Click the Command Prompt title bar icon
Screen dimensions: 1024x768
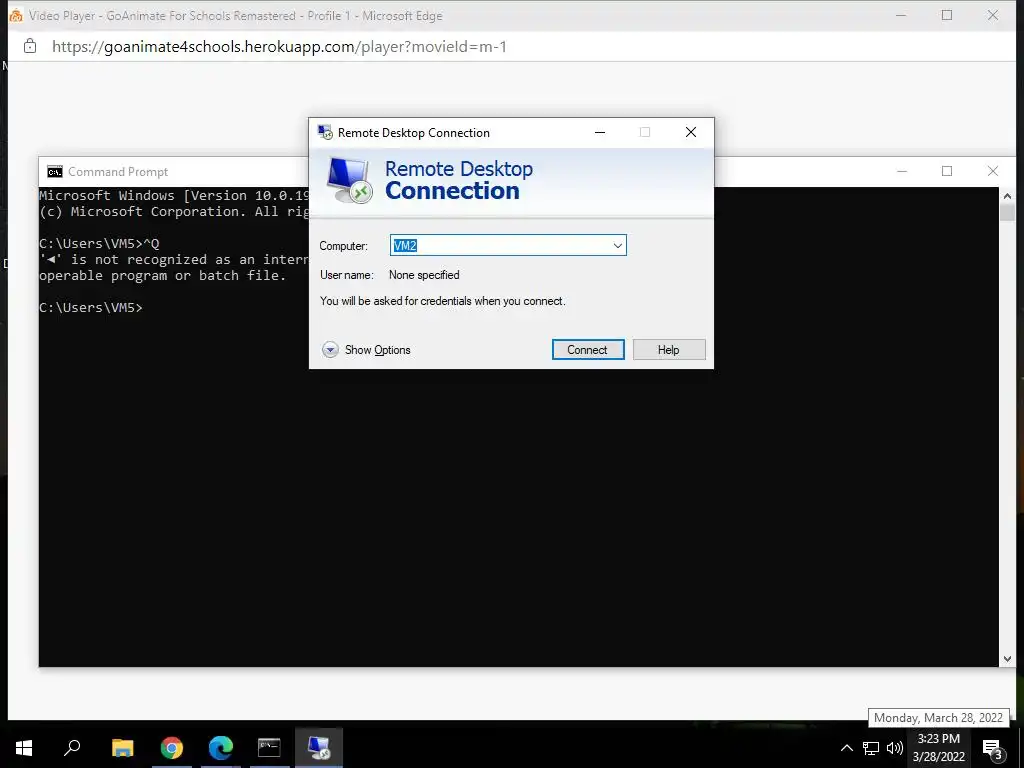pyautogui.click(x=55, y=172)
